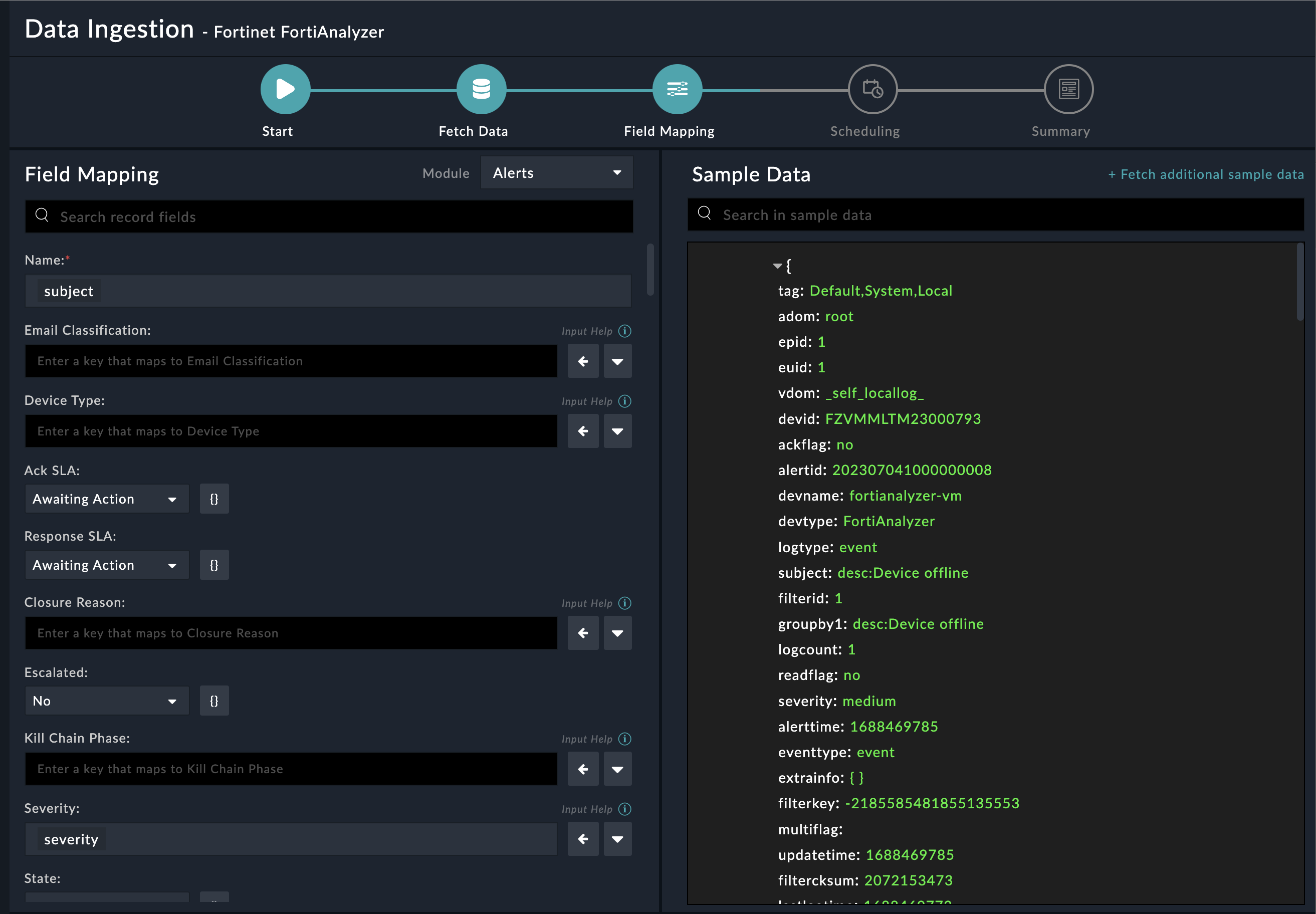Select the extrainfo empty braces value
Image resolution: width=1316 pixels, height=914 pixels.
click(x=856, y=778)
